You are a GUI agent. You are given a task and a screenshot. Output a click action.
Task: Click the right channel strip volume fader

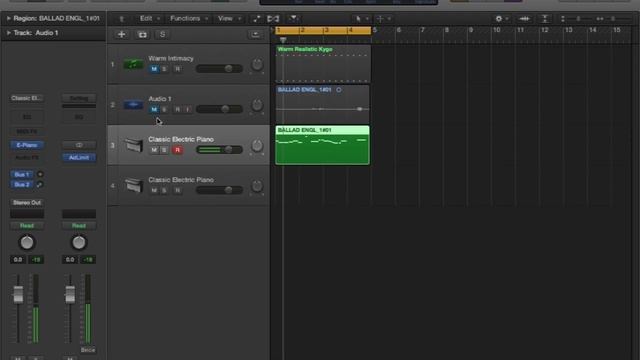70,294
